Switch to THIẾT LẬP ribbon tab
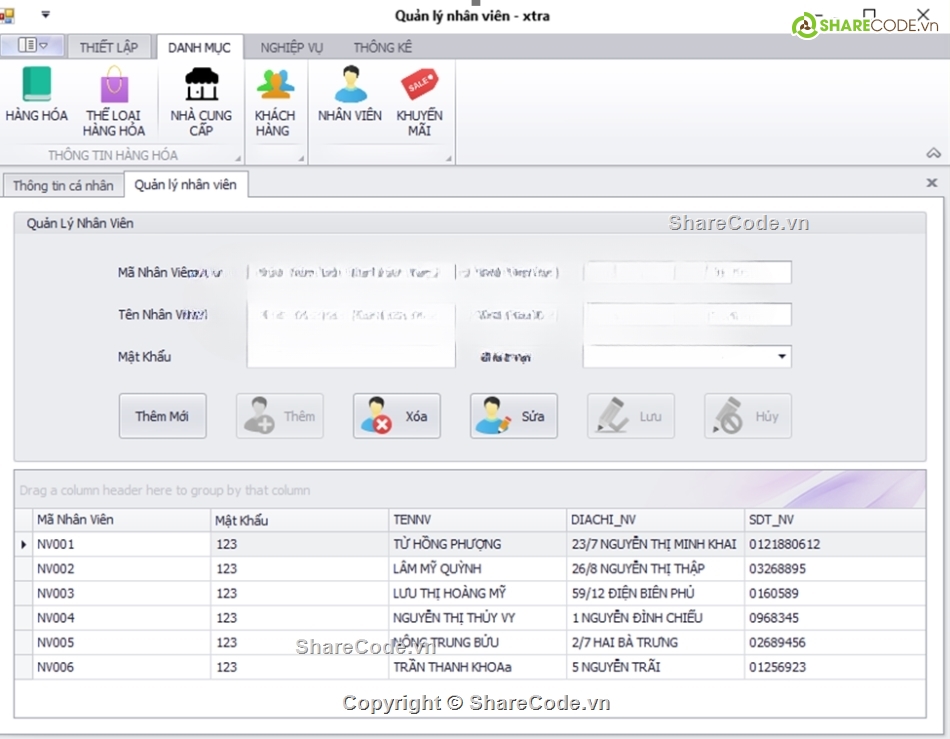The image size is (950, 739). click(108, 47)
